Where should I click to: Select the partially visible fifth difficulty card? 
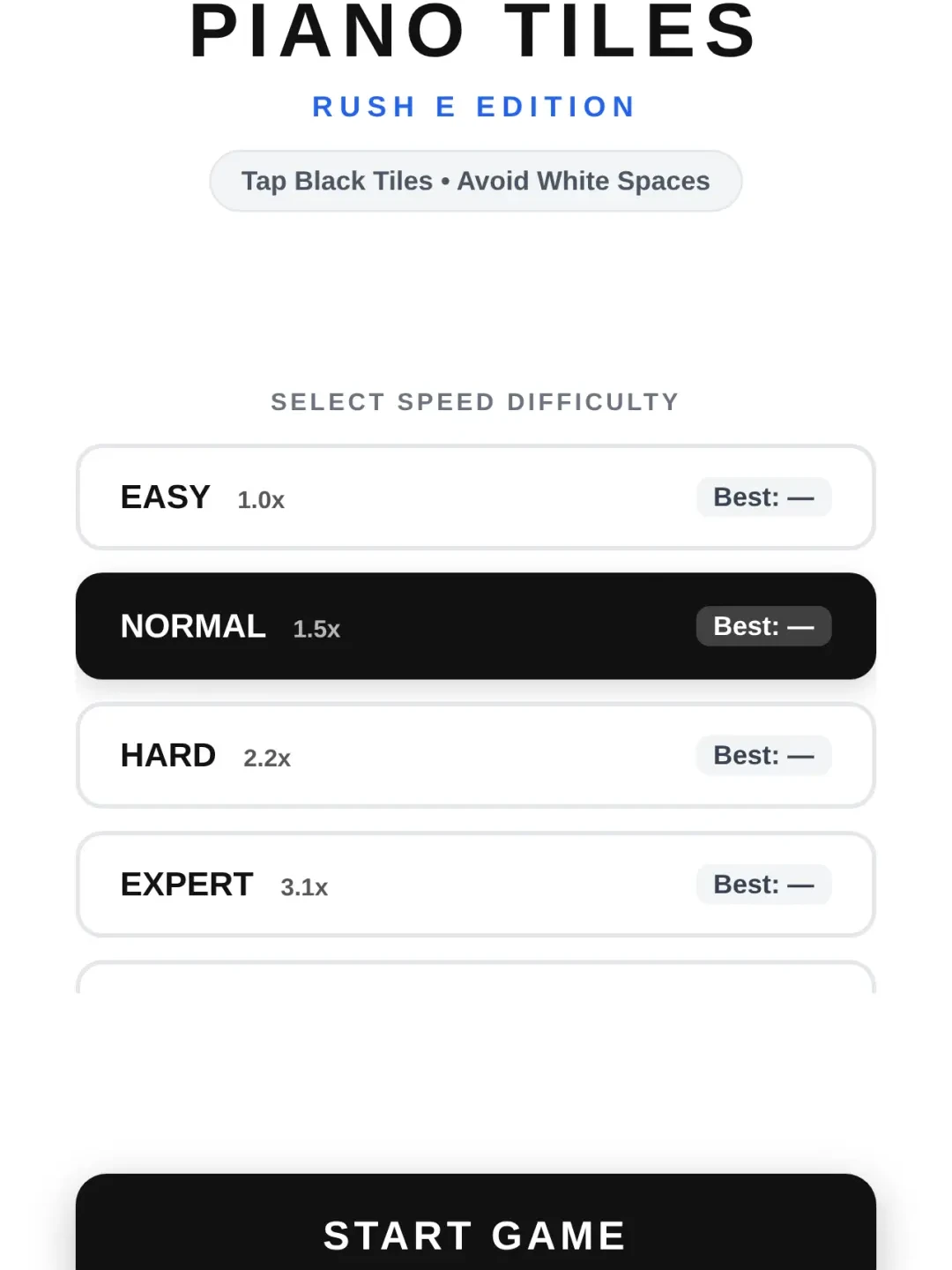476,977
